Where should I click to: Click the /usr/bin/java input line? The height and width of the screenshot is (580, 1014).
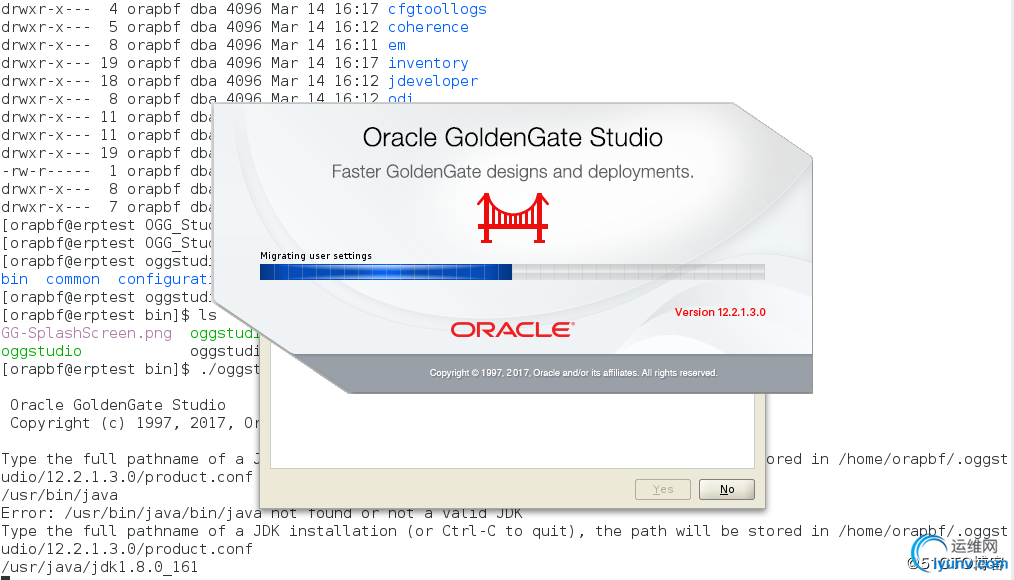coord(59,495)
